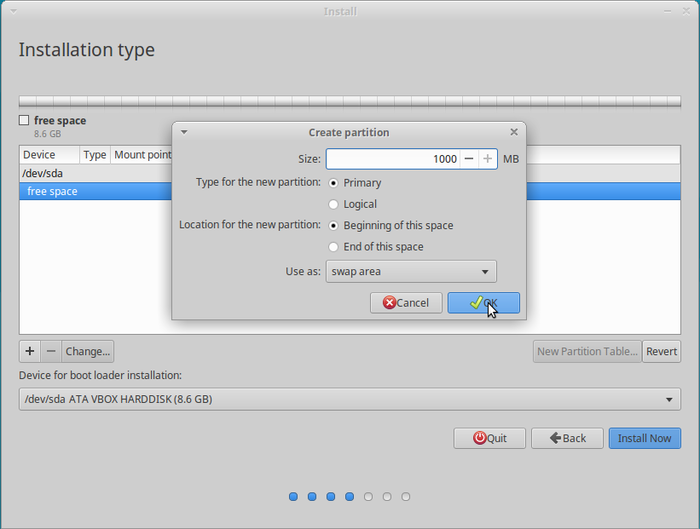The image size is (700, 529).
Task: Click the partition usage bar
Action: [x=350, y=101]
